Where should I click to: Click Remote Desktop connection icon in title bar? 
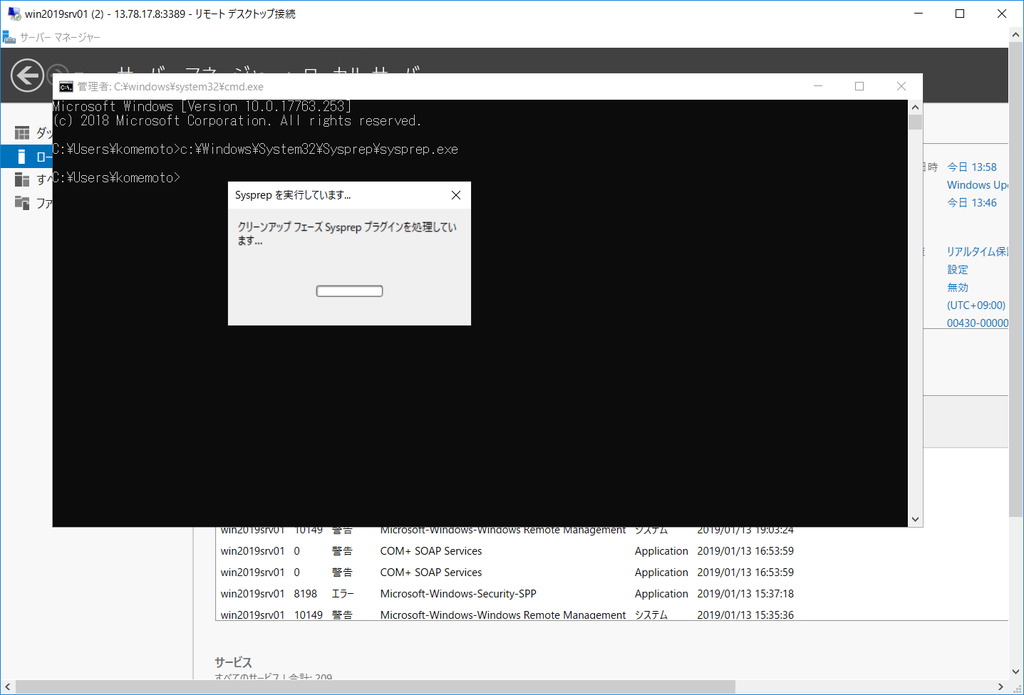tap(14, 14)
